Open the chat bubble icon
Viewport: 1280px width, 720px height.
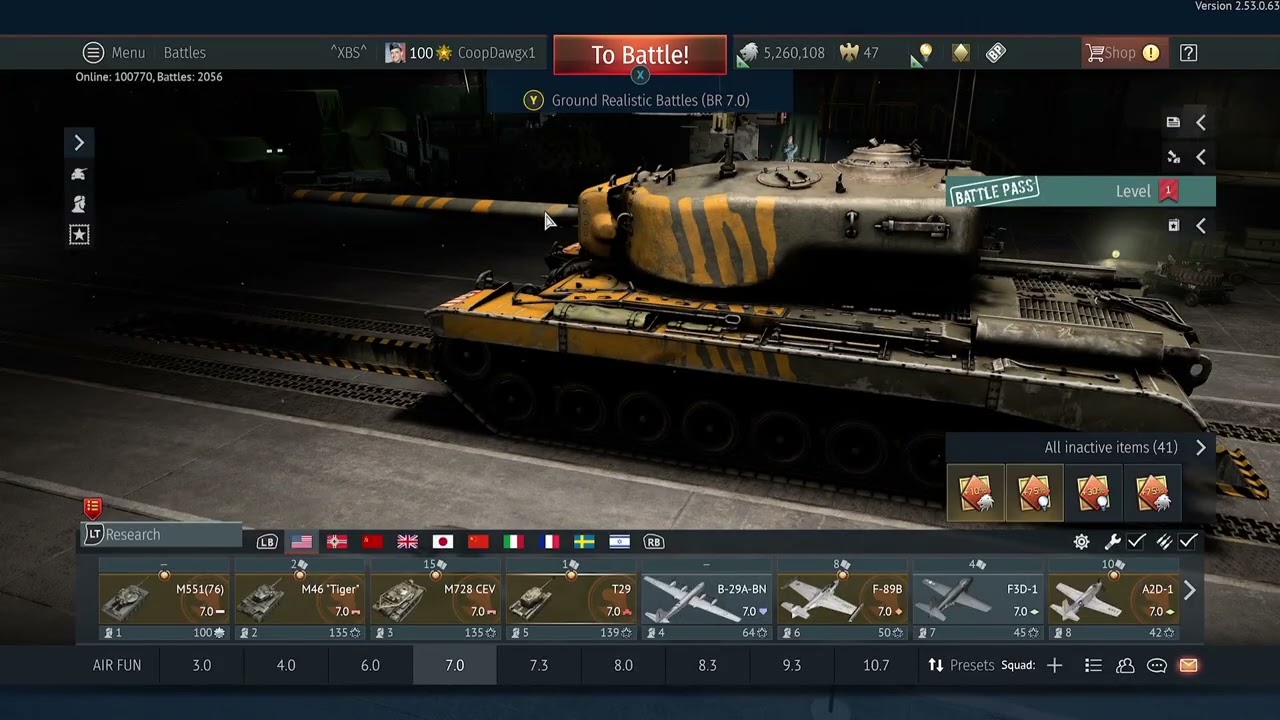pyautogui.click(x=1157, y=665)
